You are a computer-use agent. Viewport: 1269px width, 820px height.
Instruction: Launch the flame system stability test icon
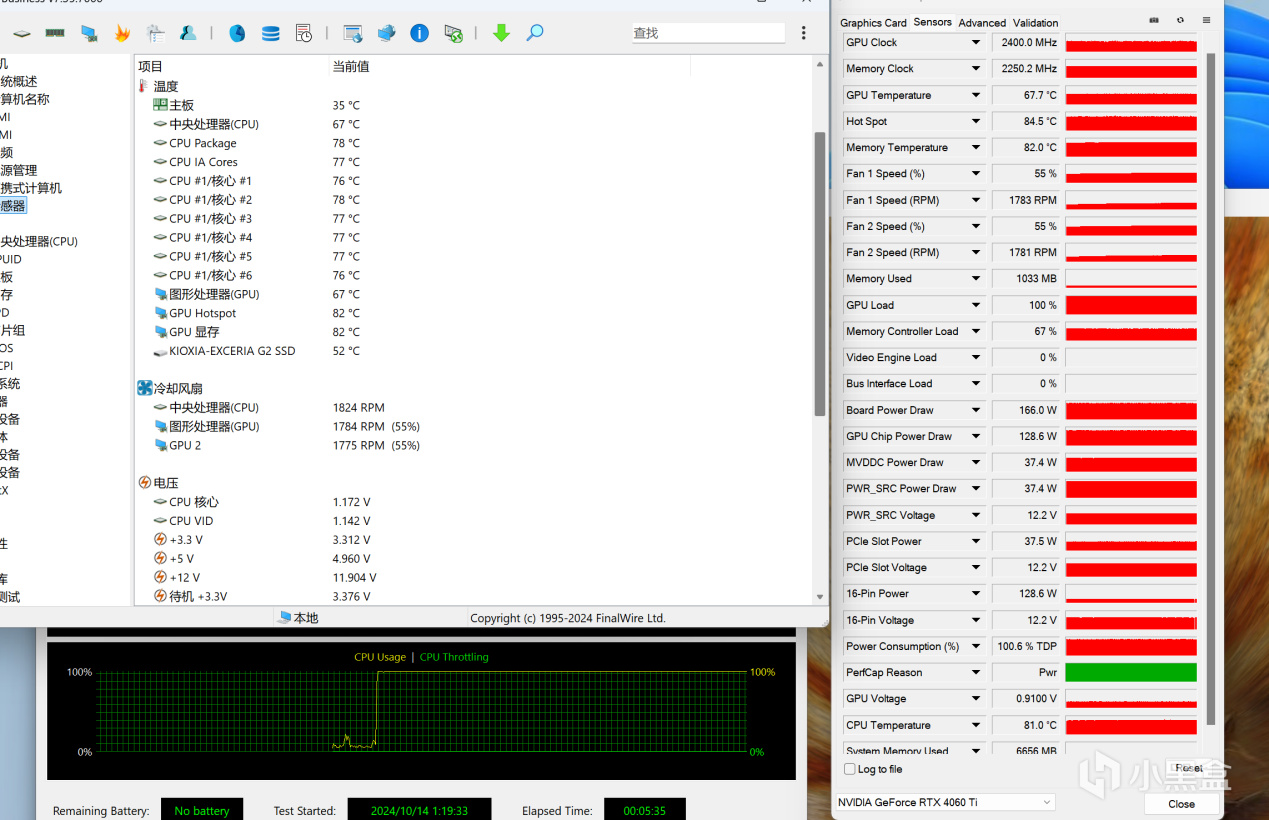[122, 34]
